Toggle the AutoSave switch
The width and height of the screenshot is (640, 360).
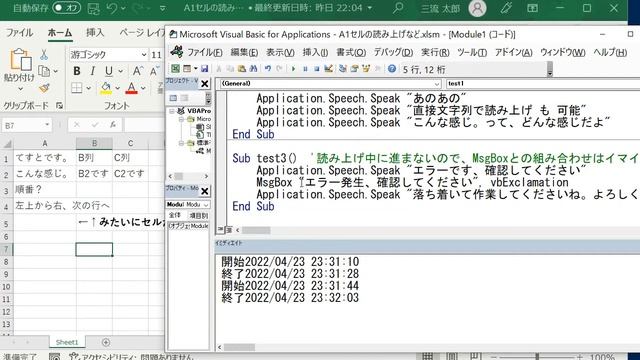(x=67, y=8)
